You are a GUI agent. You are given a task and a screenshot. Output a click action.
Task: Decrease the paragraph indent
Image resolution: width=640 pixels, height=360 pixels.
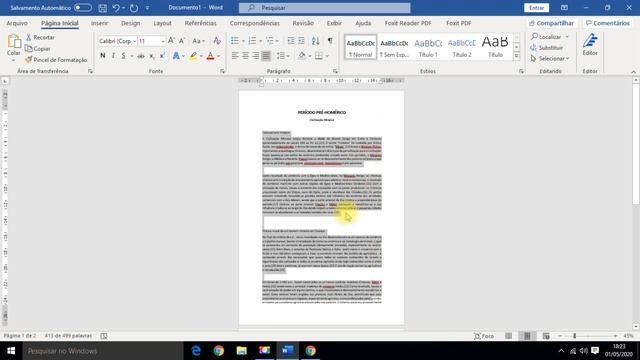pos(291,41)
